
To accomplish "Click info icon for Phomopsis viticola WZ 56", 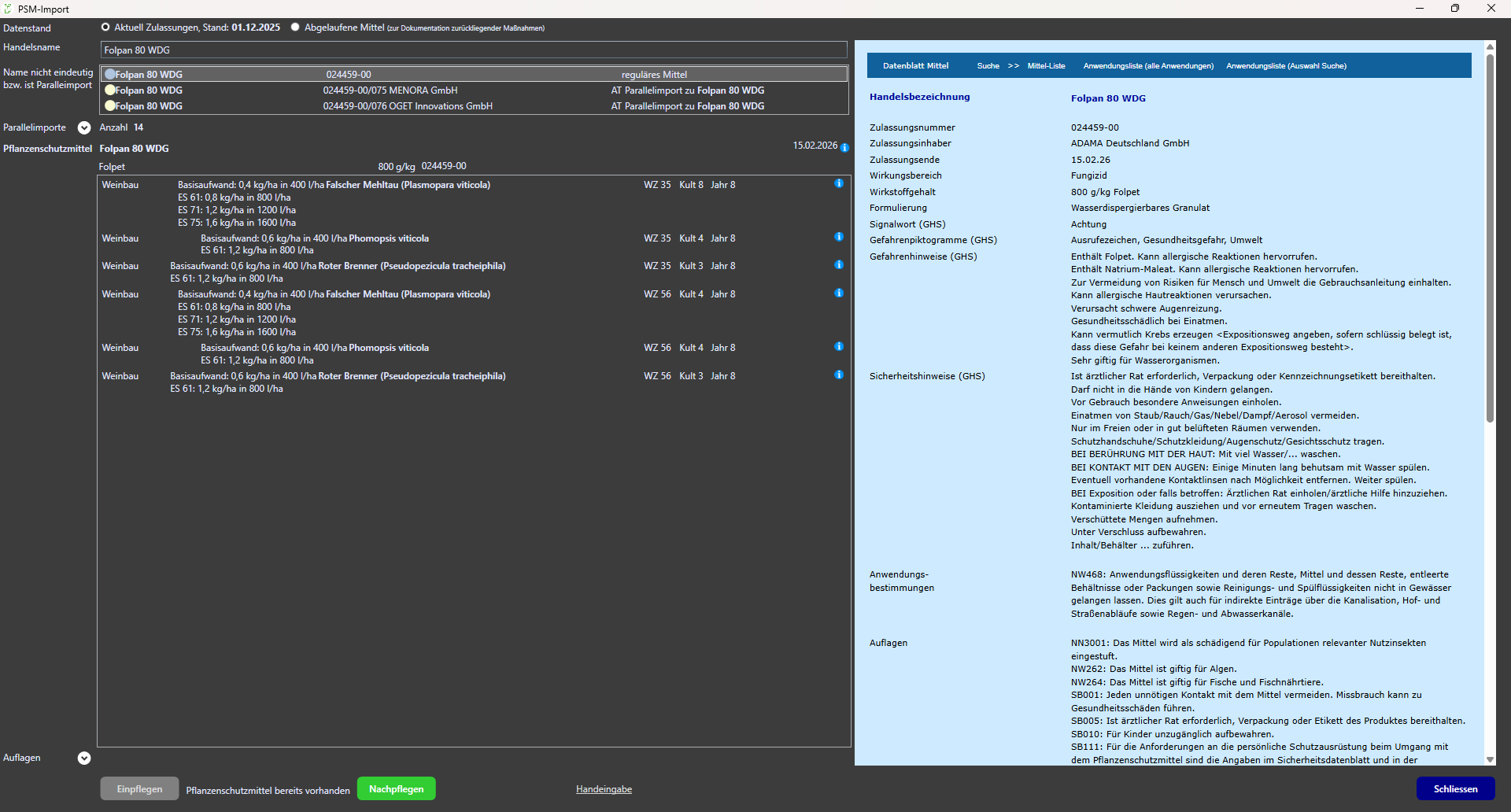I will pyautogui.click(x=839, y=347).
